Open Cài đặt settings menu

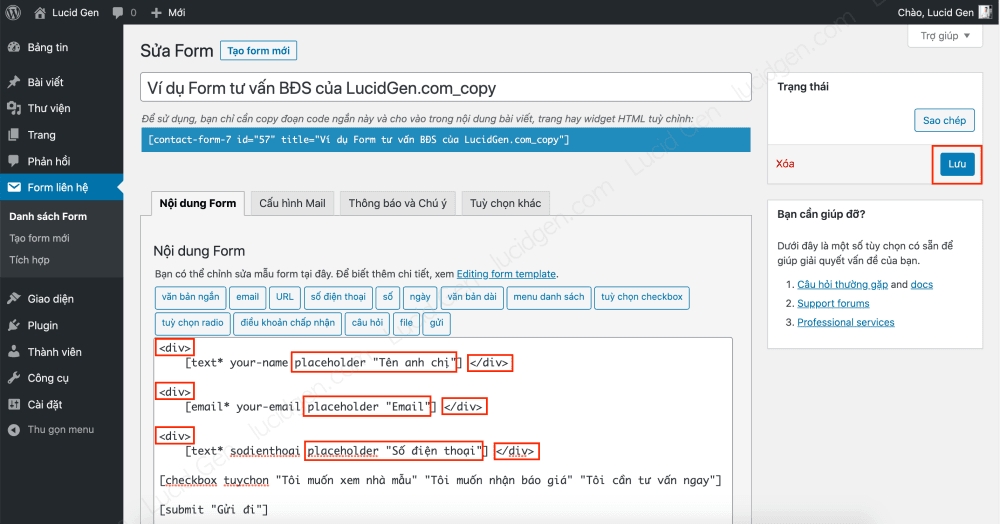coord(45,404)
